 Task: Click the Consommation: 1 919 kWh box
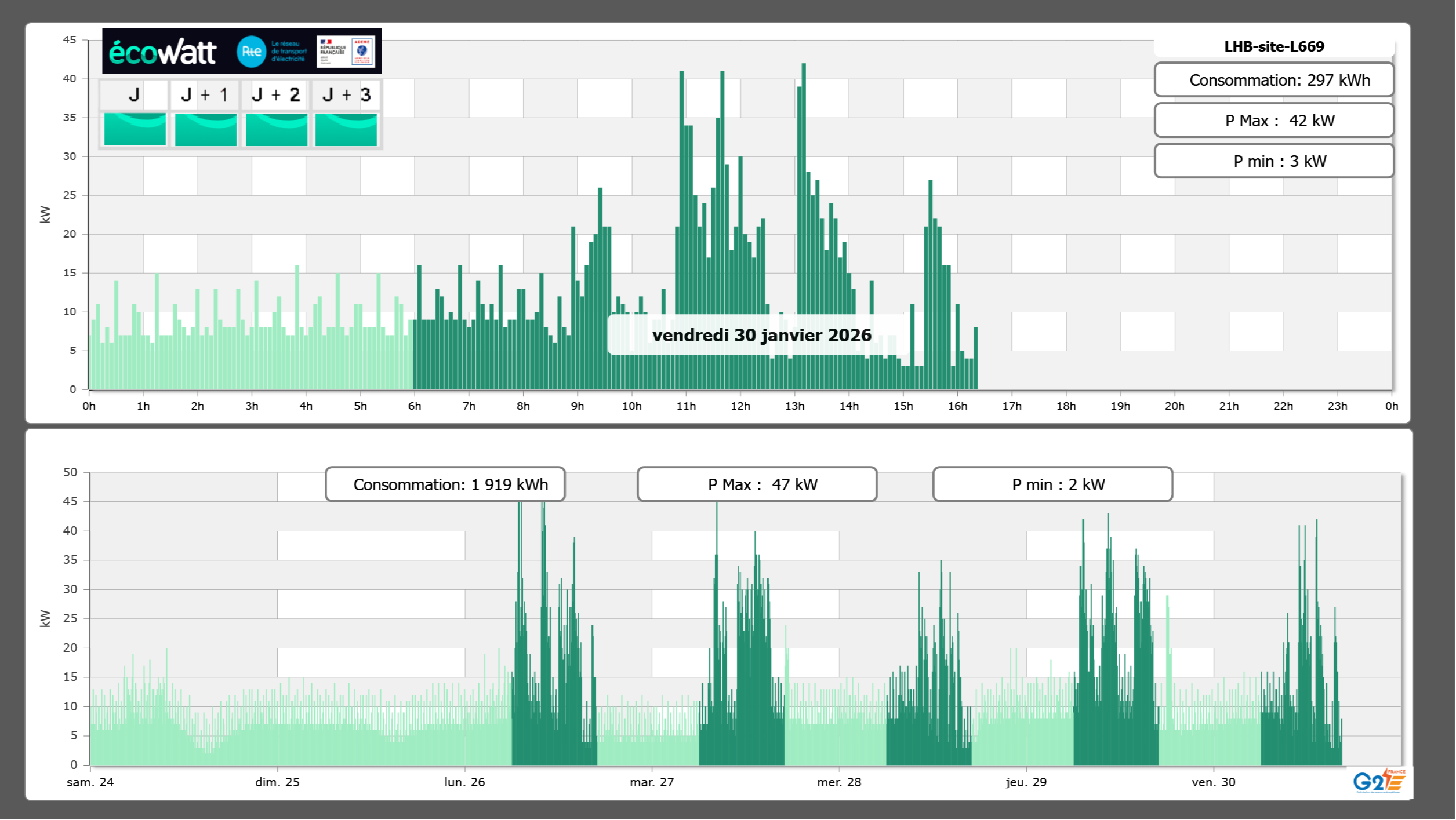(445, 484)
